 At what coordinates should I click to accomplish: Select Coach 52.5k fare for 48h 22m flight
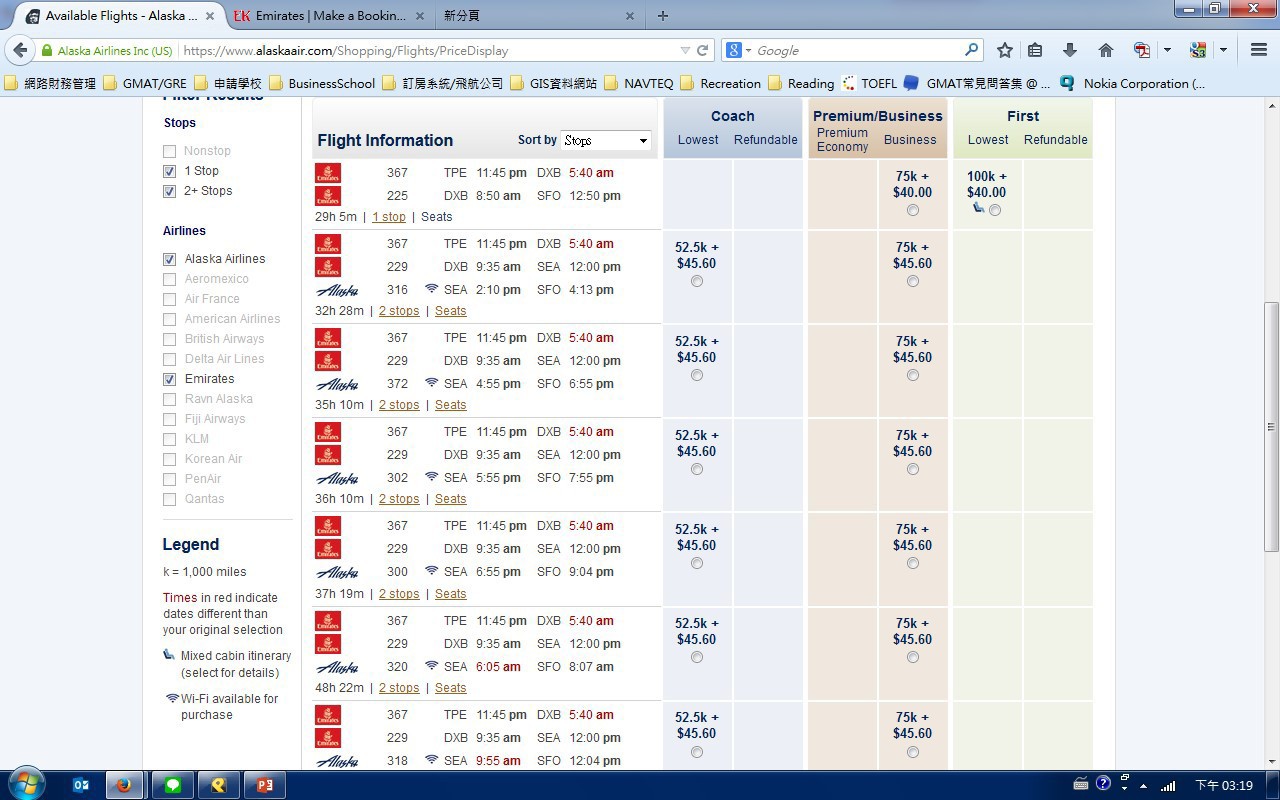[697, 657]
